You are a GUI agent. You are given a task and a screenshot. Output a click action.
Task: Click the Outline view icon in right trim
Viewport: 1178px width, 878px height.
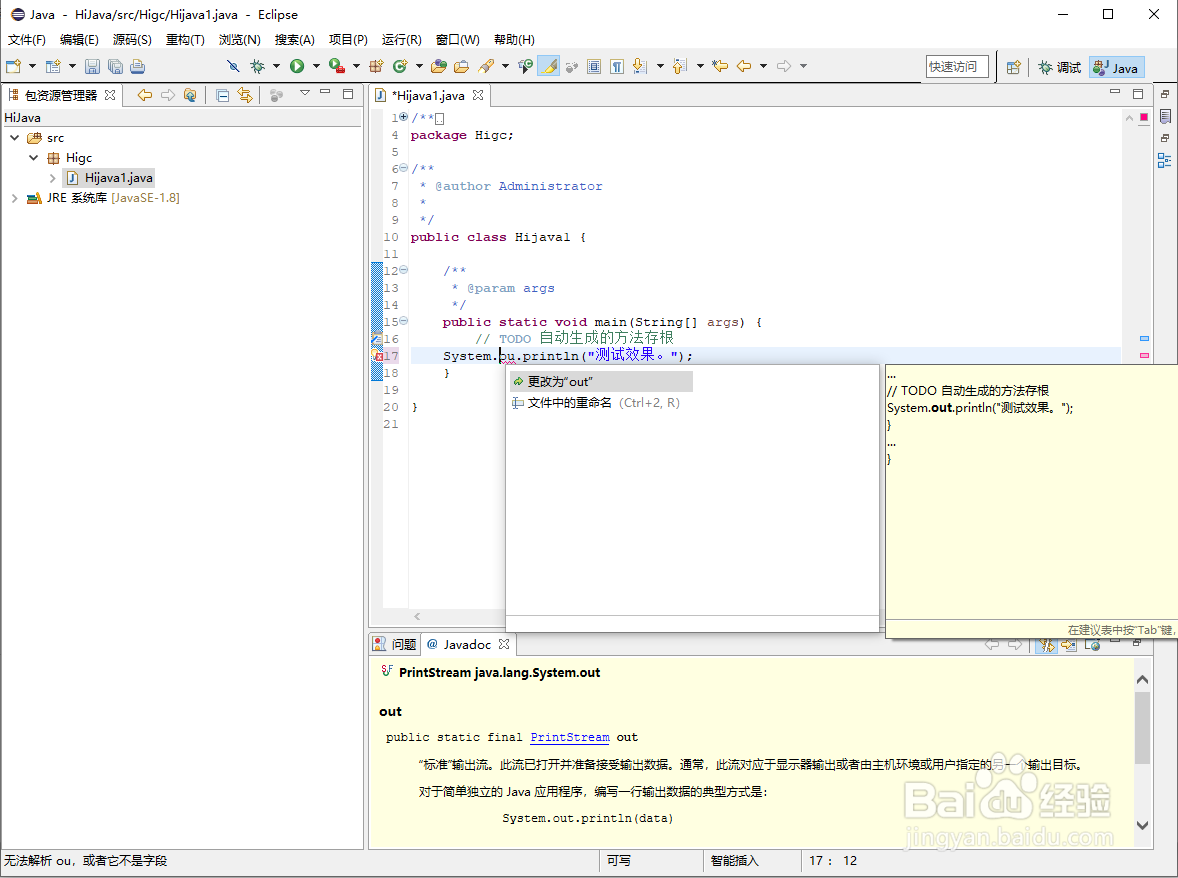tap(1164, 160)
